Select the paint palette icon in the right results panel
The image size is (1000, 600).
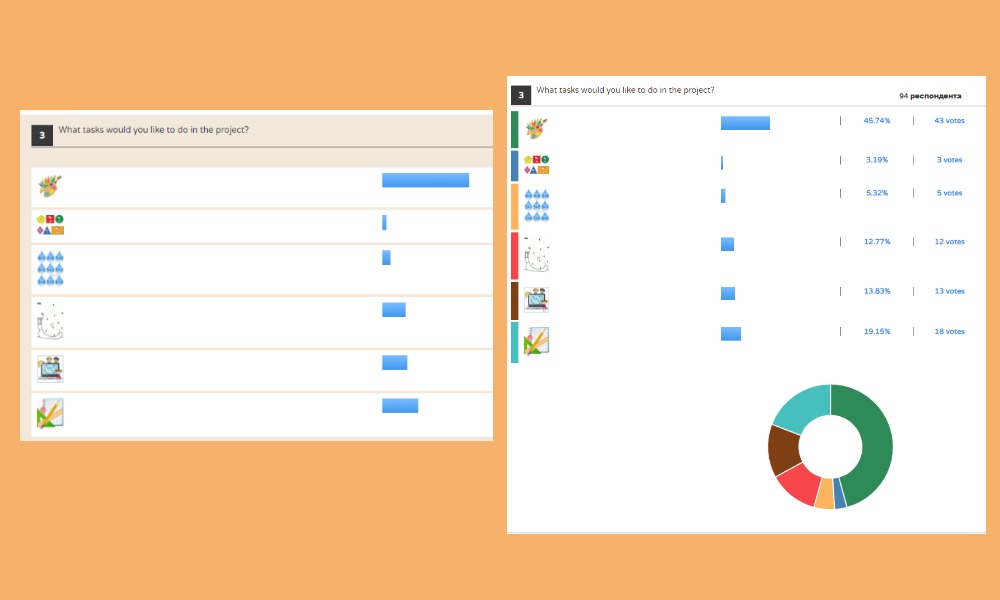(x=537, y=128)
